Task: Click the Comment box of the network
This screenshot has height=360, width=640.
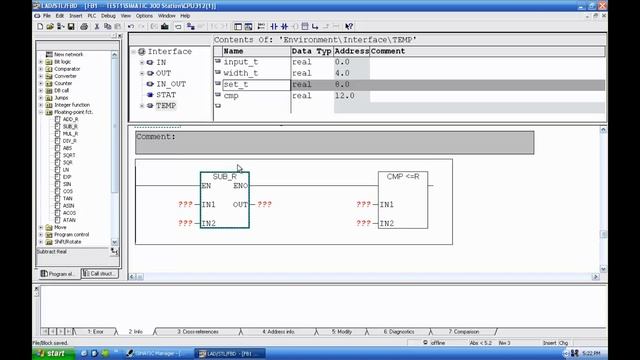Action: point(335,142)
